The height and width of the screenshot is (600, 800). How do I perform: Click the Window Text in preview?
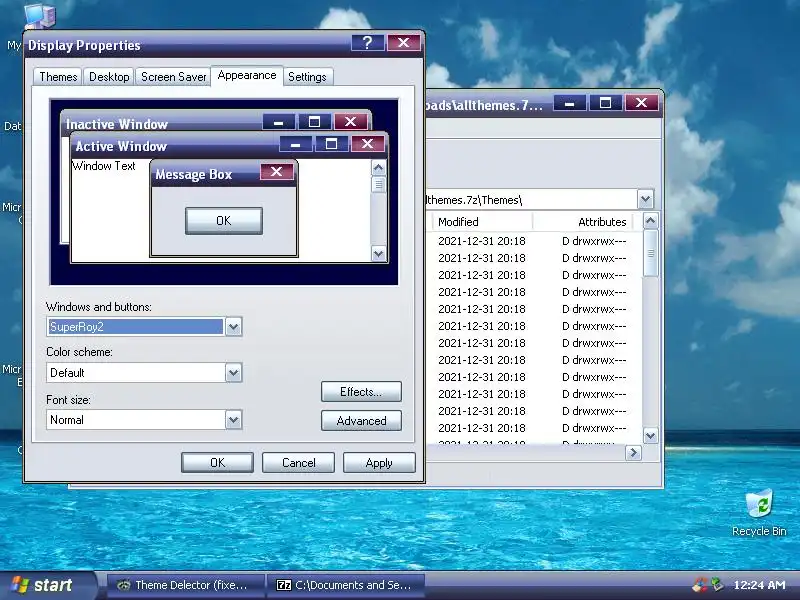click(104, 166)
